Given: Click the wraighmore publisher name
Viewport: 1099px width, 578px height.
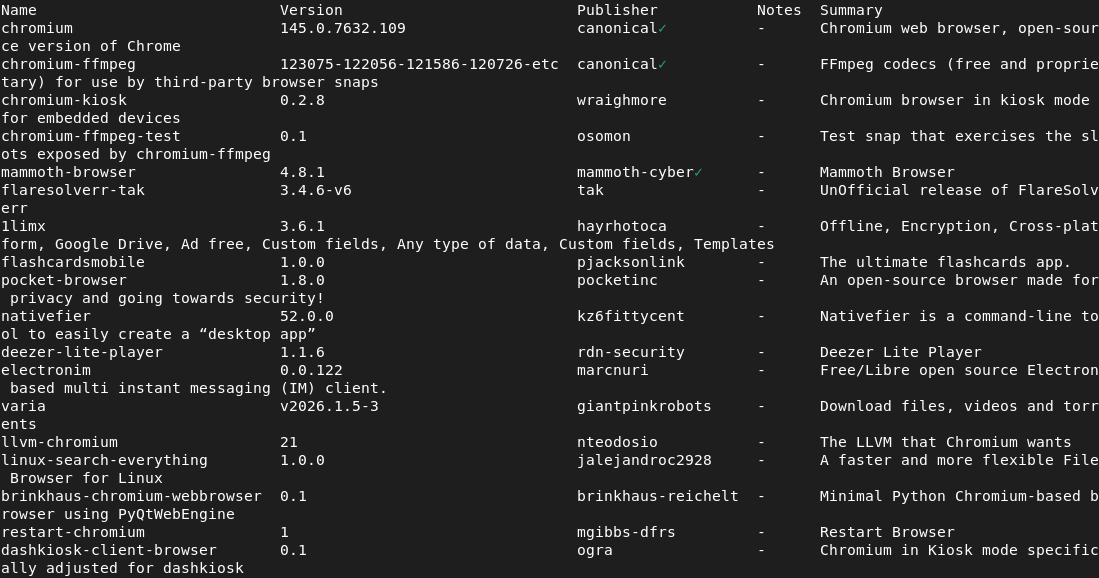Looking at the screenshot, I should [621, 100].
